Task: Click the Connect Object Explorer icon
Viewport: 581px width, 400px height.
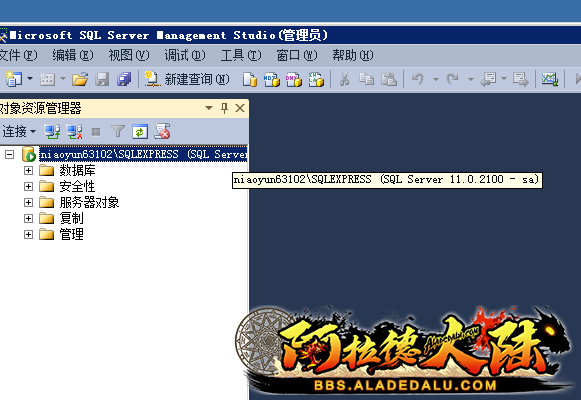Action: coord(52,131)
